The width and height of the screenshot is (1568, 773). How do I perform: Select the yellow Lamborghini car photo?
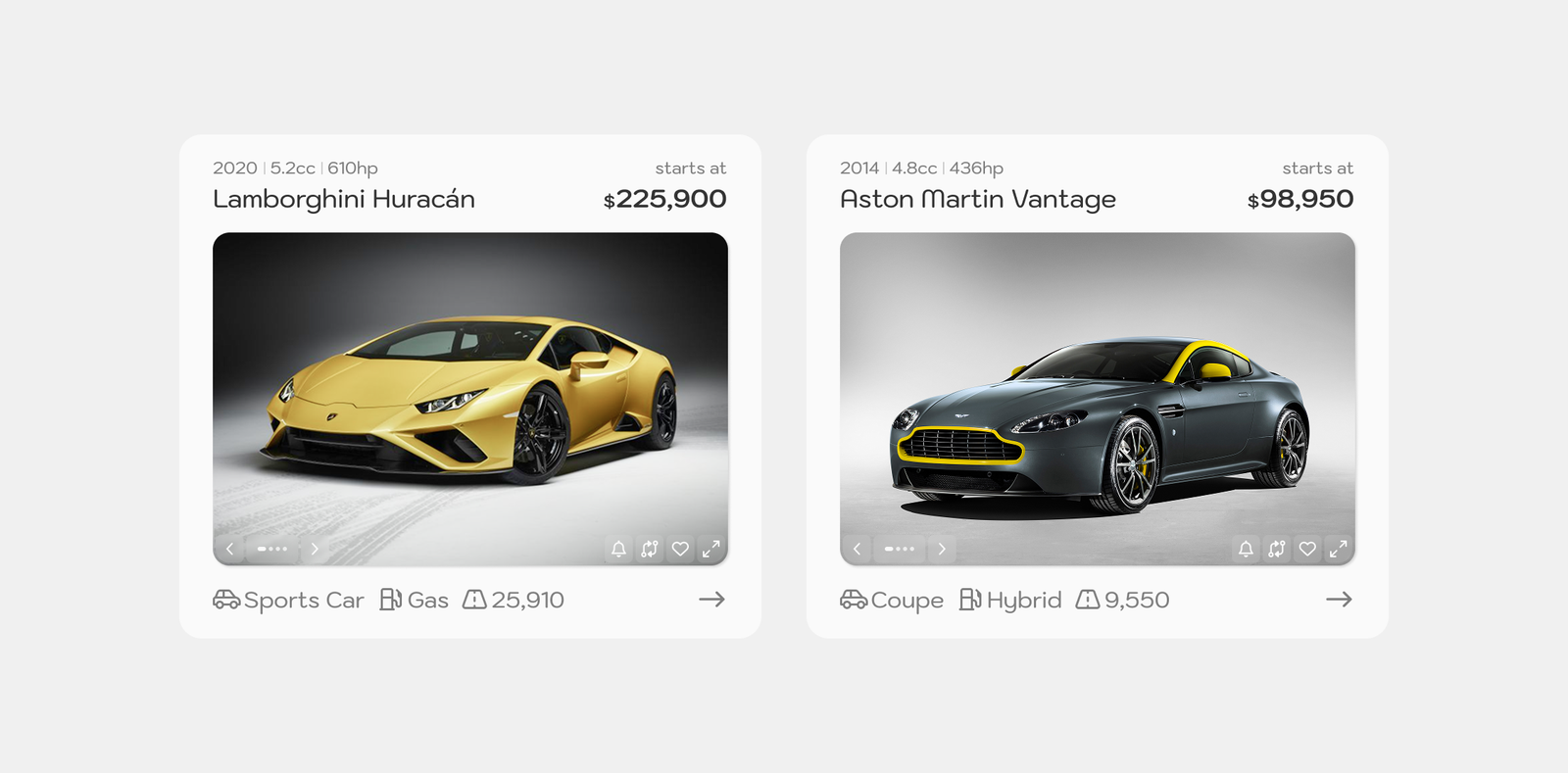[x=470, y=399]
